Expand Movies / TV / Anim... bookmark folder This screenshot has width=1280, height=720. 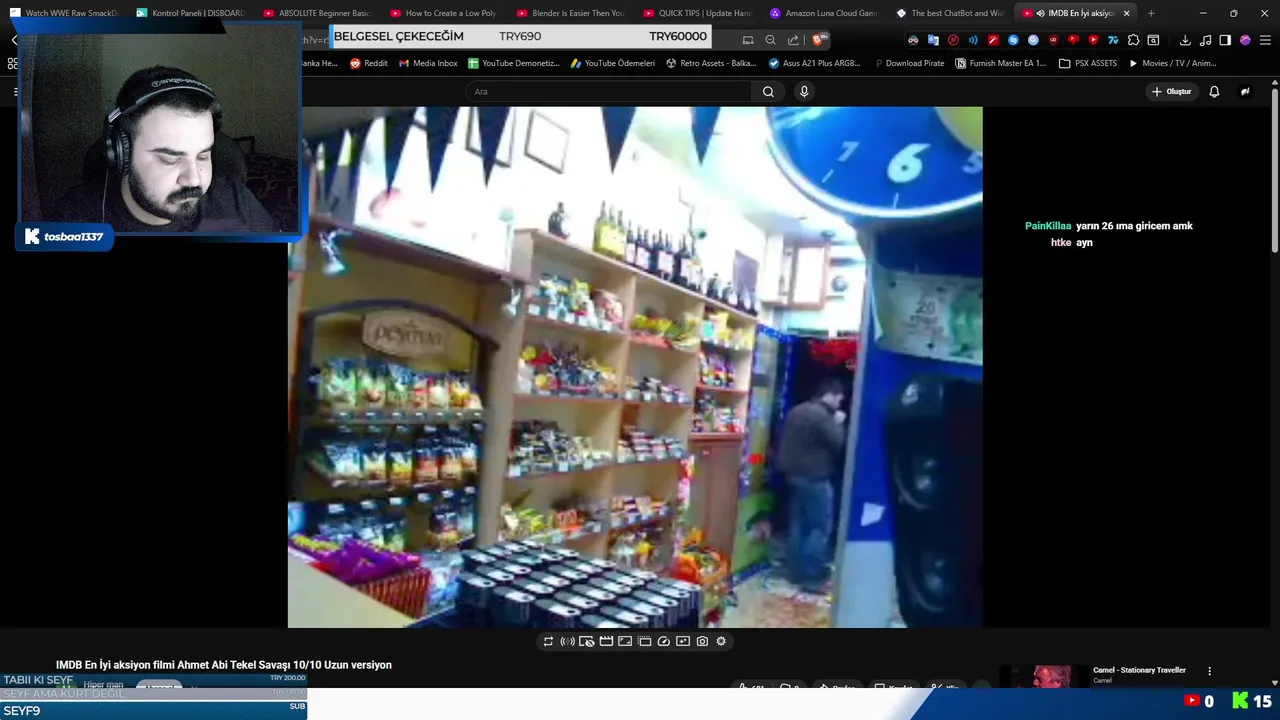(1172, 63)
